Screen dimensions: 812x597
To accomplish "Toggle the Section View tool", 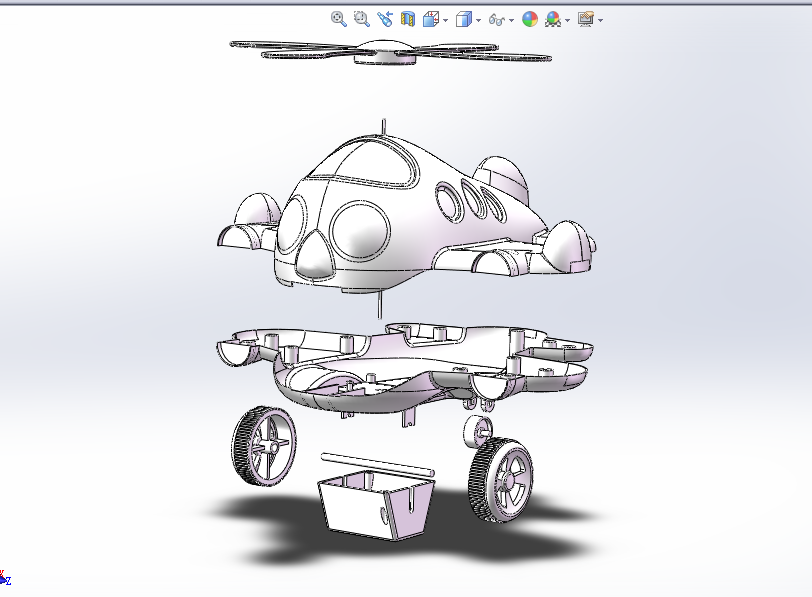I will (x=408, y=19).
